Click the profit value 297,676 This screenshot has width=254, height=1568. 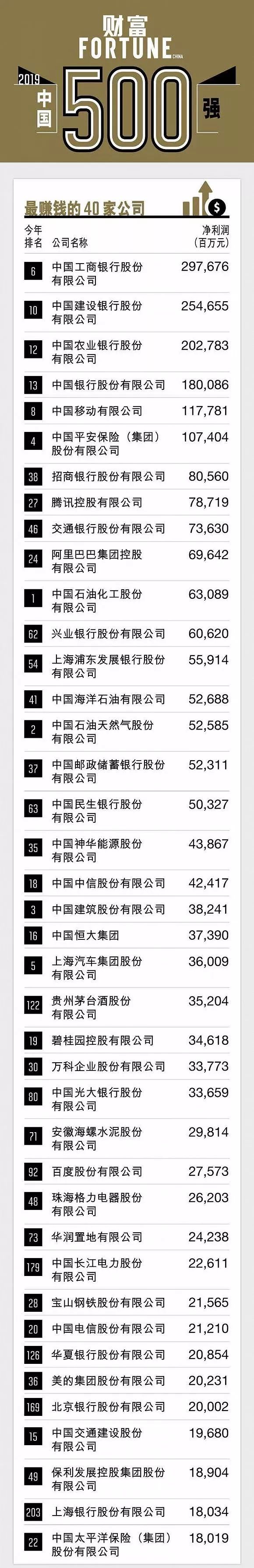click(205, 267)
